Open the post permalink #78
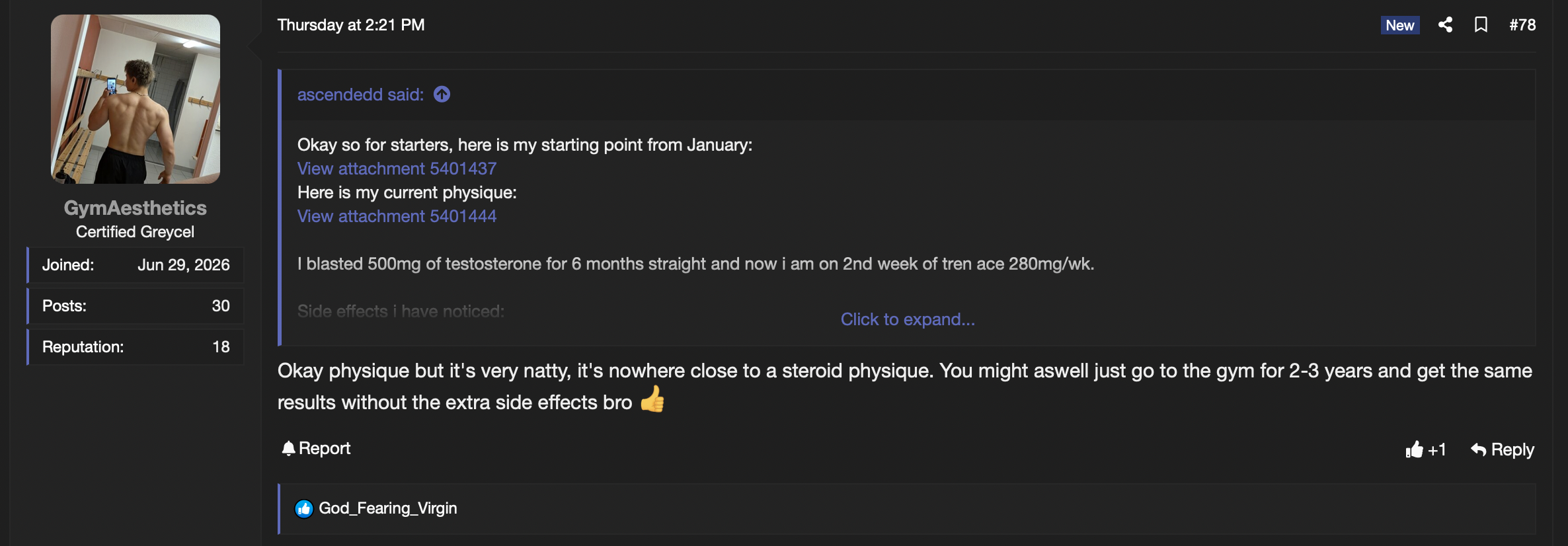This screenshot has width=1568, height=546. [x=1522, y=25]
